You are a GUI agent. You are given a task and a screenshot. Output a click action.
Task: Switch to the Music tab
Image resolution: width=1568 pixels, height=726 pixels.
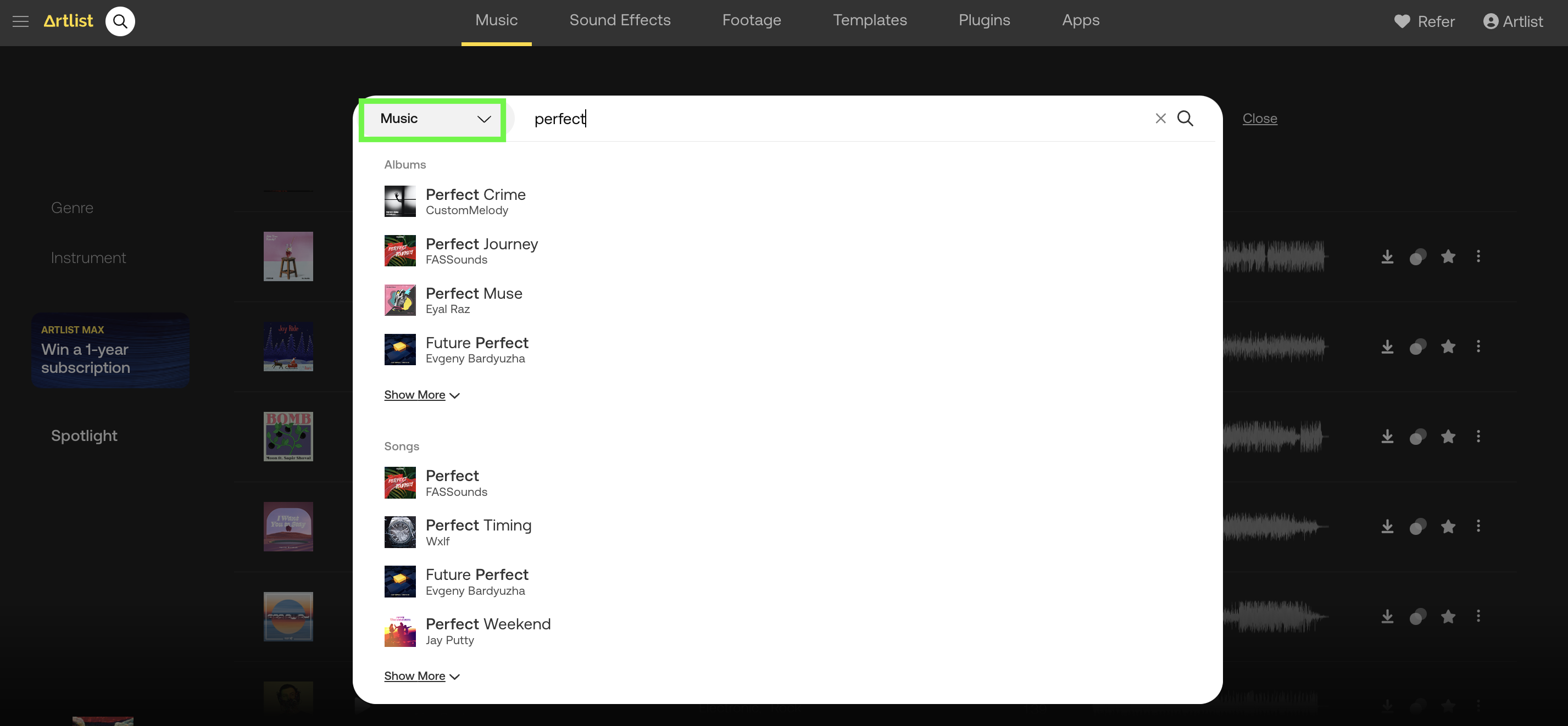[x=496, y=21]
